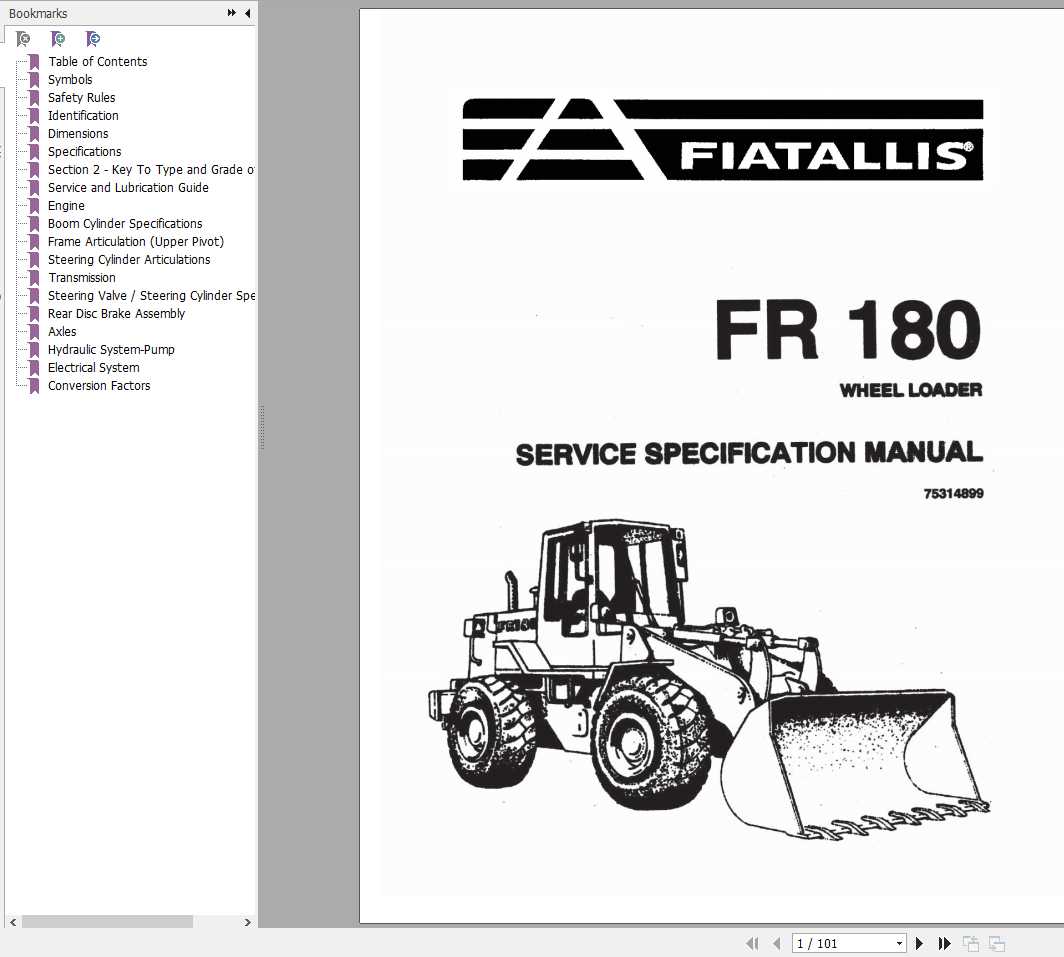This screenshot has width=1064, height=957.
Task: Select the Transmission bookmark
Action: 81,277
